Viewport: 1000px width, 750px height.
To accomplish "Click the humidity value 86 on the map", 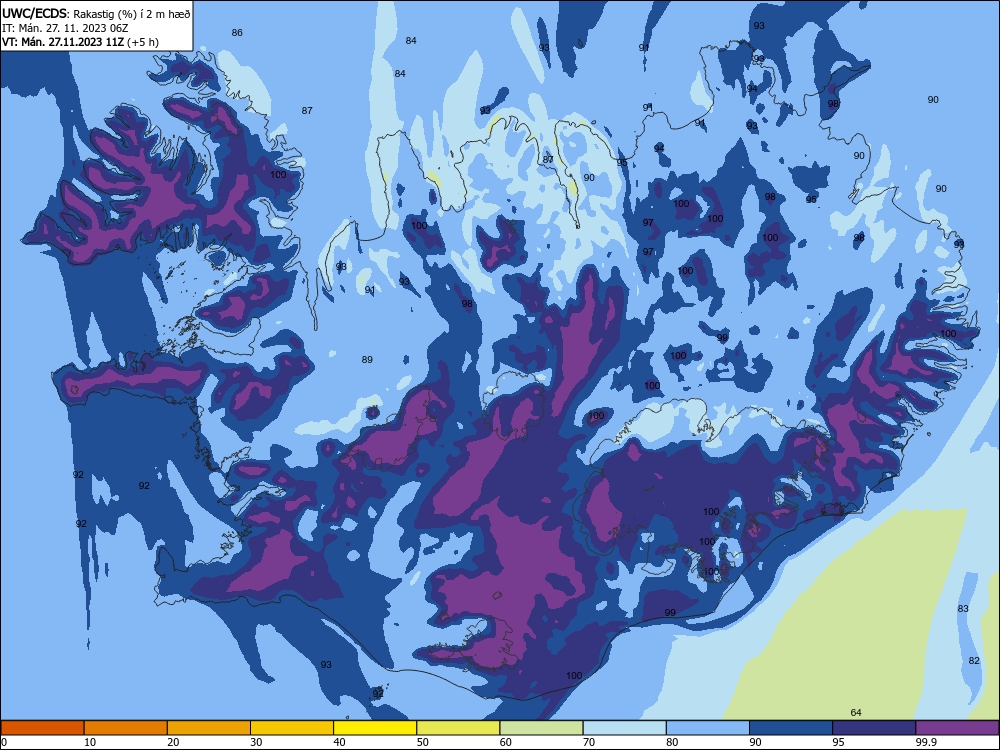I will [237, 33].
